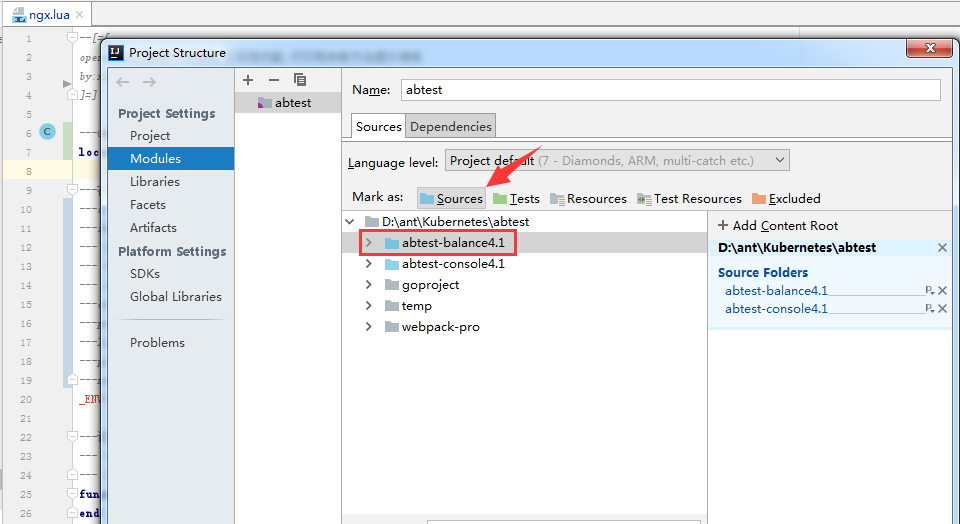Remove abtest-balance4.1 from source folders
960x524 pixels.
[x=942, y=291]
